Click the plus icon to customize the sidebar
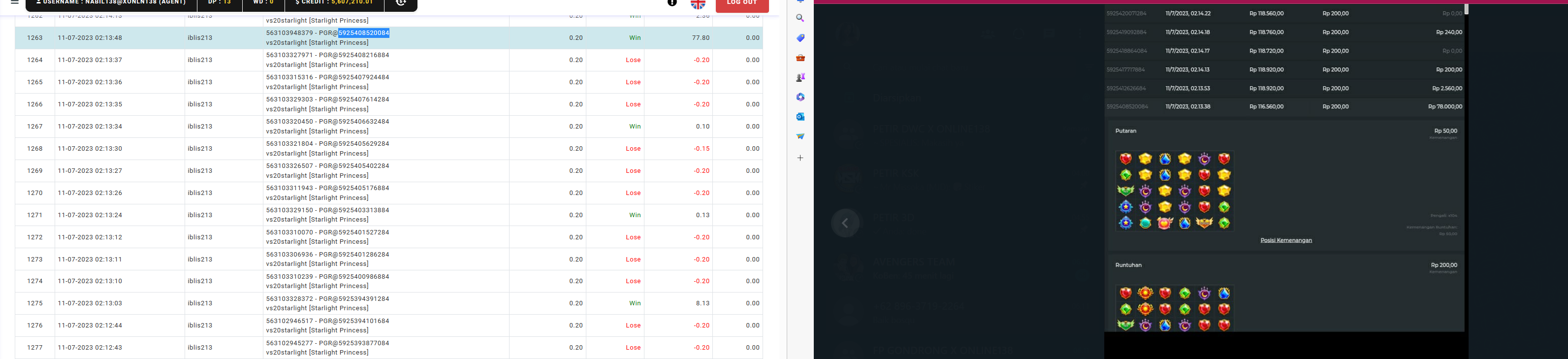 [800, 158]
